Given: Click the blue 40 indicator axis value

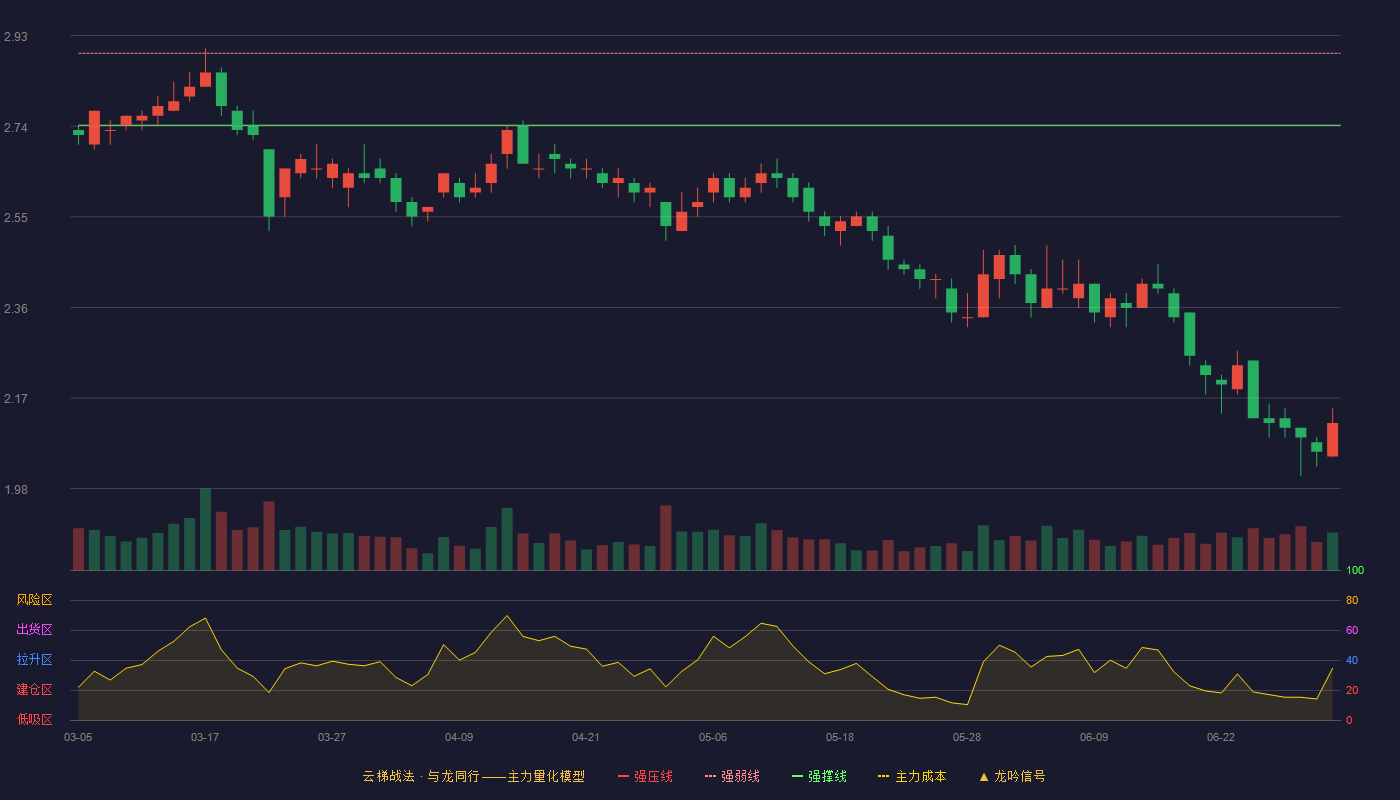Looking at the screenshot, I should point(1352,660).
